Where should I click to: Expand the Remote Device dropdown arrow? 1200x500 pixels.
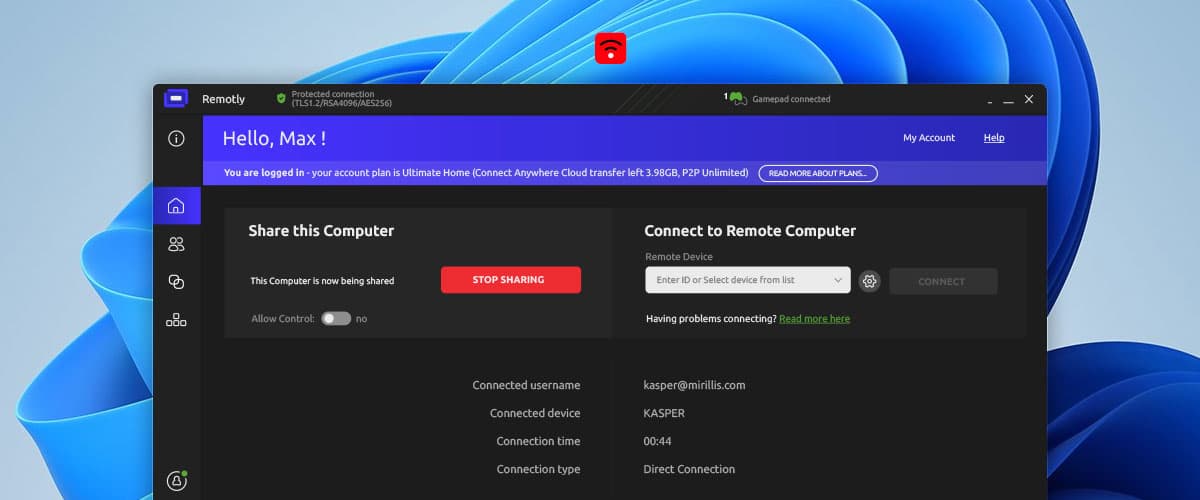coord(838,281)
